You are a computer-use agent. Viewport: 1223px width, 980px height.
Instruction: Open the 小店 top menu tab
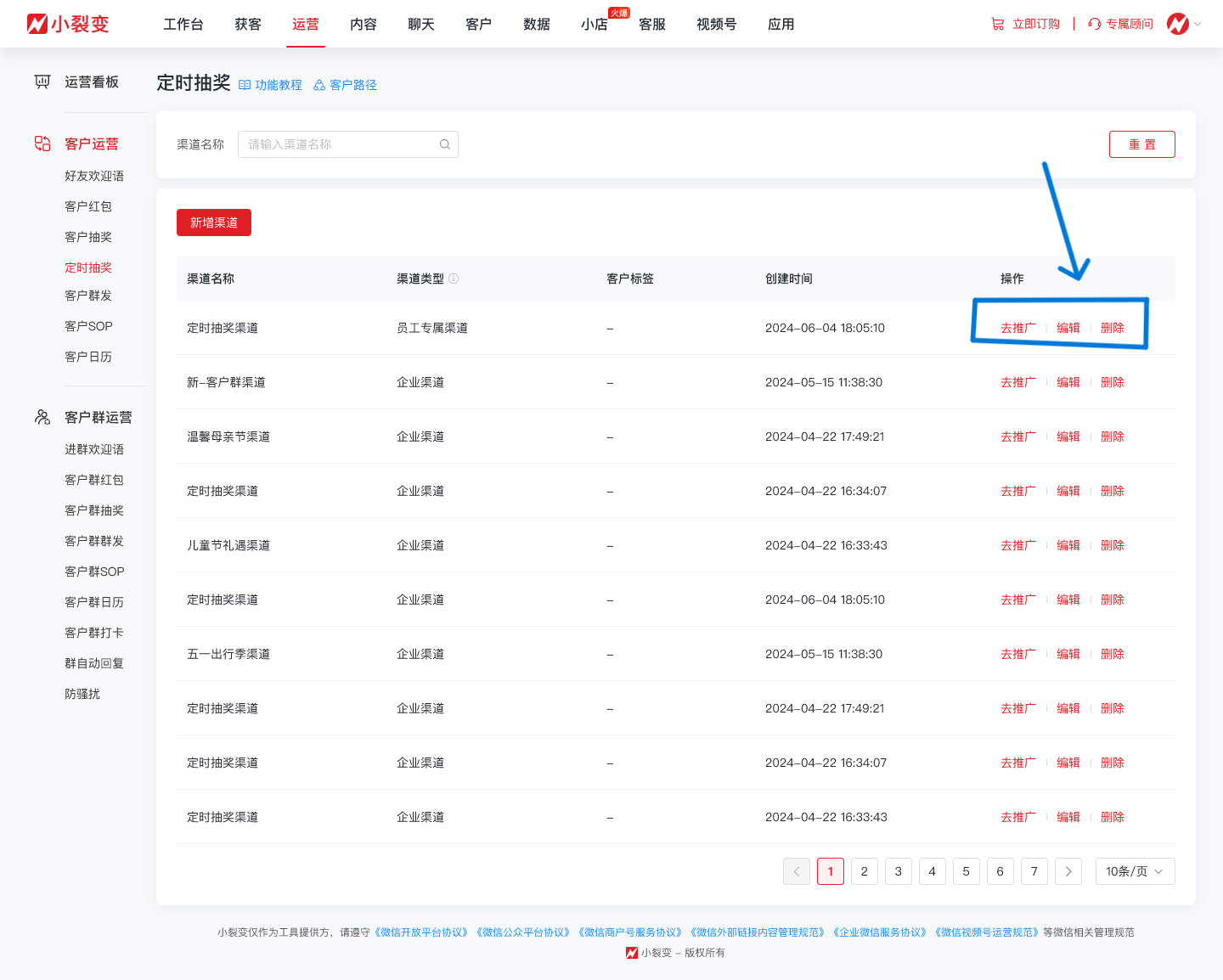595,24
